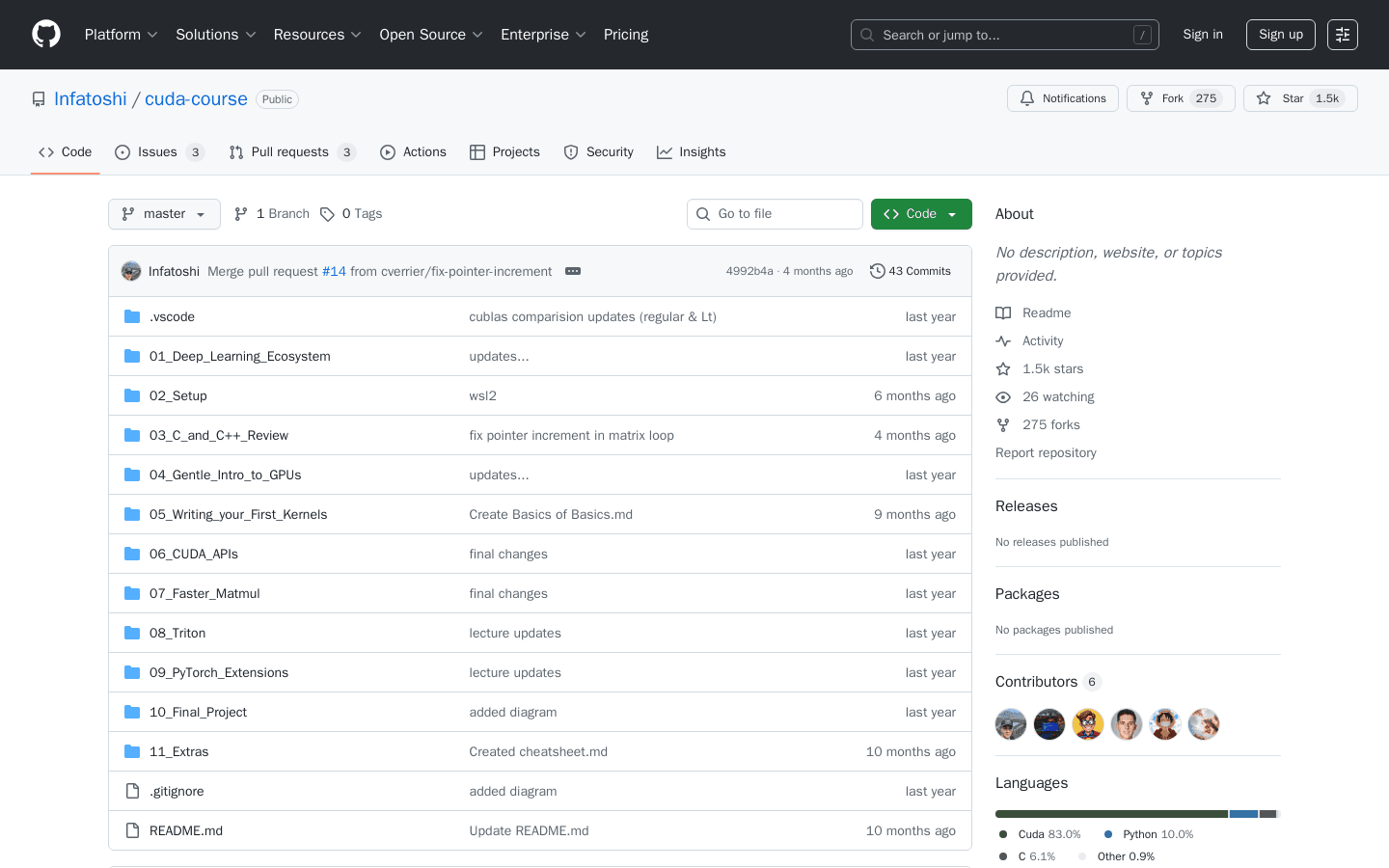
Task: Expand the commit message ellipsis
Action: pyautogui.click(x=573, y=271)
